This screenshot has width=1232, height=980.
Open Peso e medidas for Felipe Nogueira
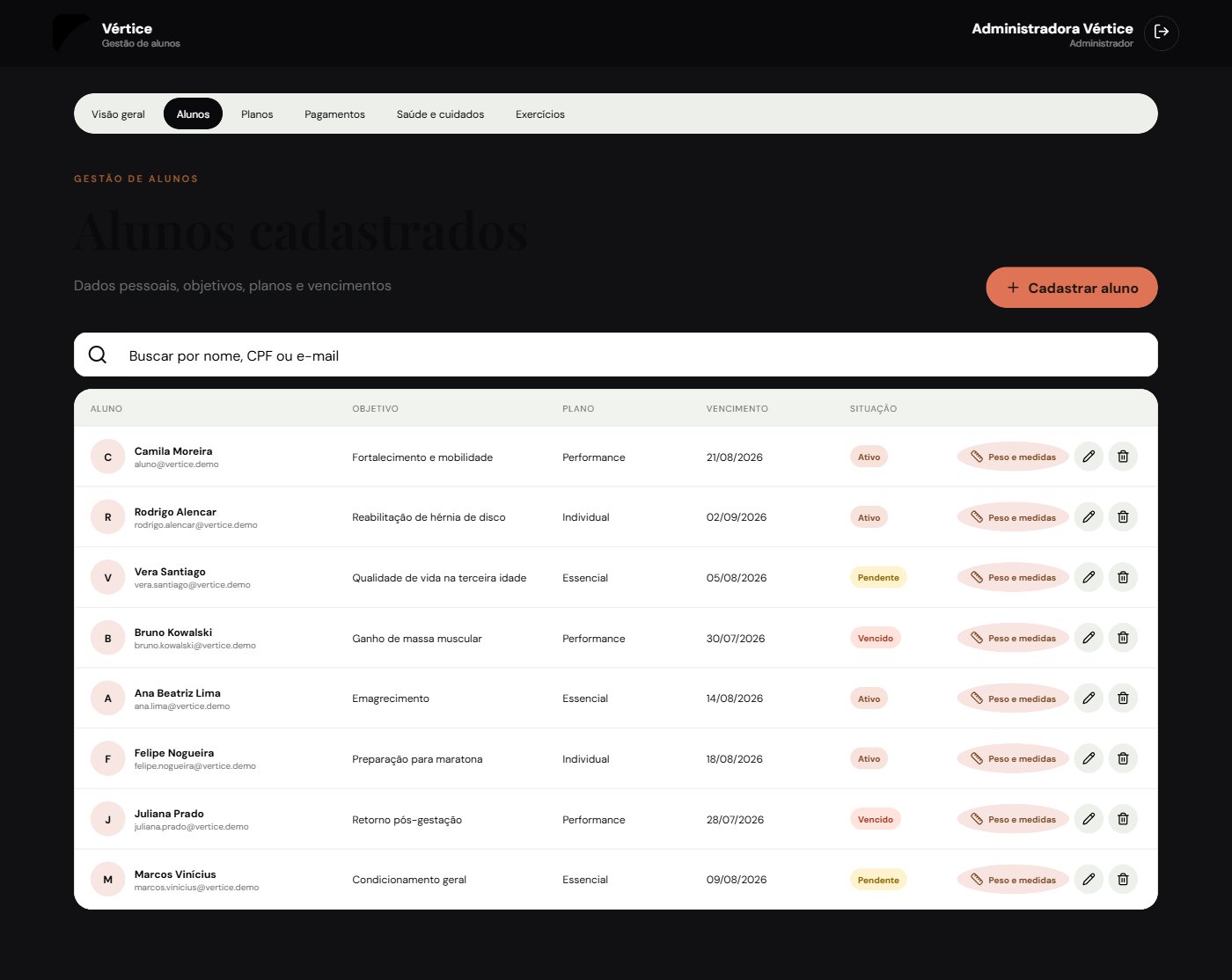click(1013, 758)
